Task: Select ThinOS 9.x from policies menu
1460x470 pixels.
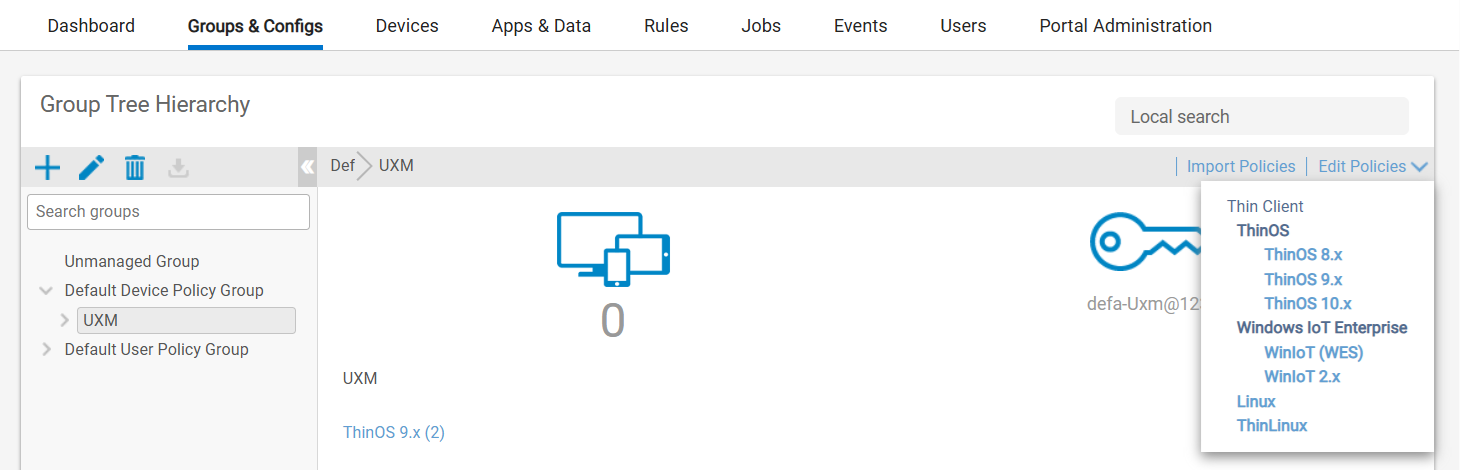Action: click(1302, 279)
